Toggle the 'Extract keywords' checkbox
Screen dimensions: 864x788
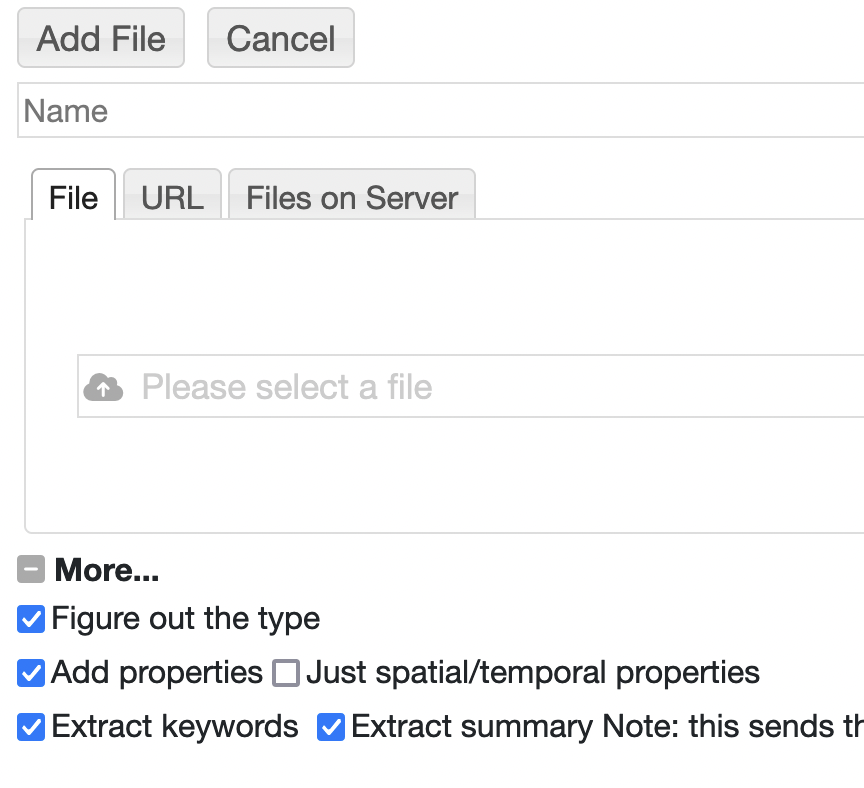tap(31, 727)
